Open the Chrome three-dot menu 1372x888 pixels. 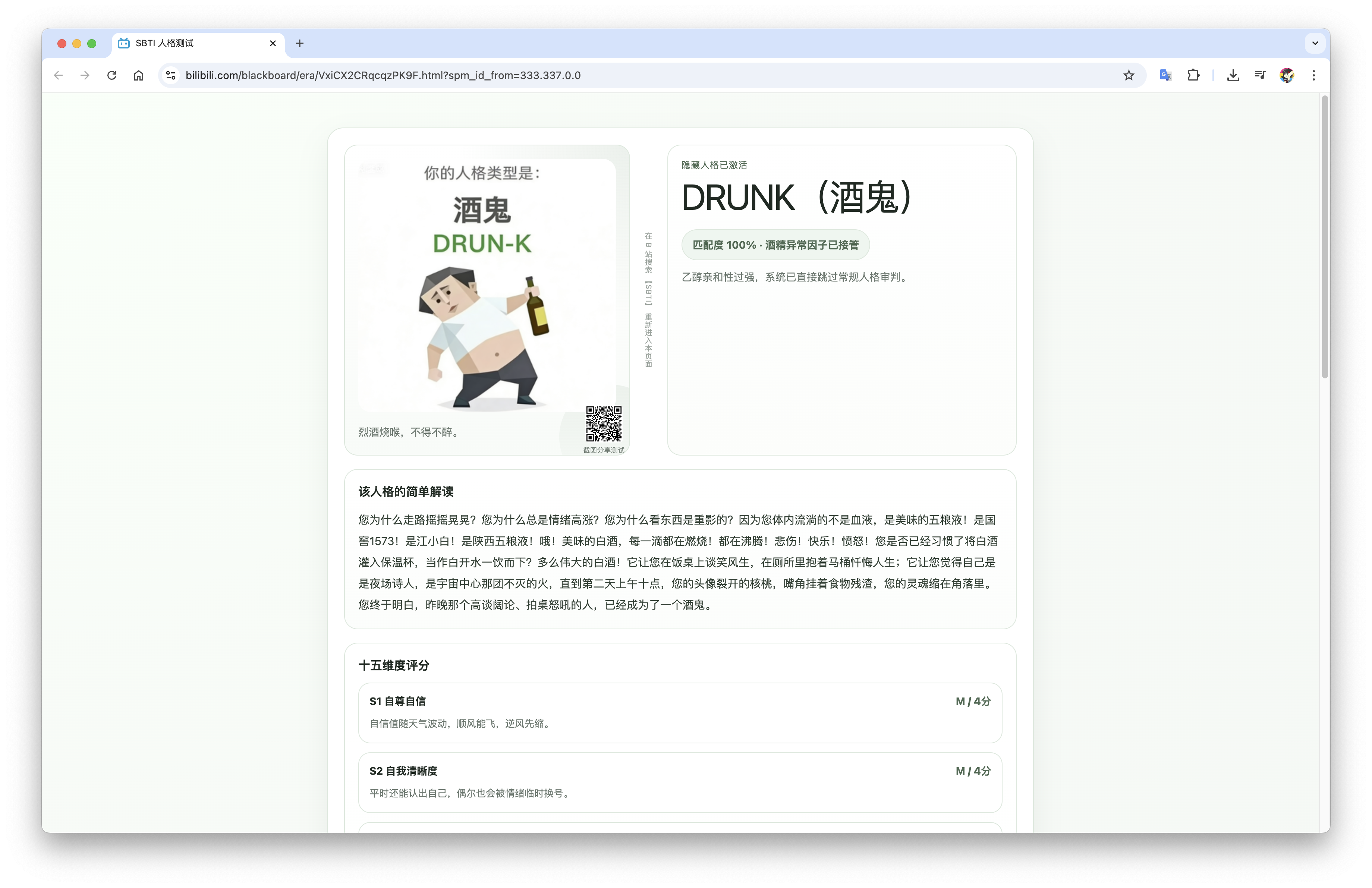point(1313,75)
